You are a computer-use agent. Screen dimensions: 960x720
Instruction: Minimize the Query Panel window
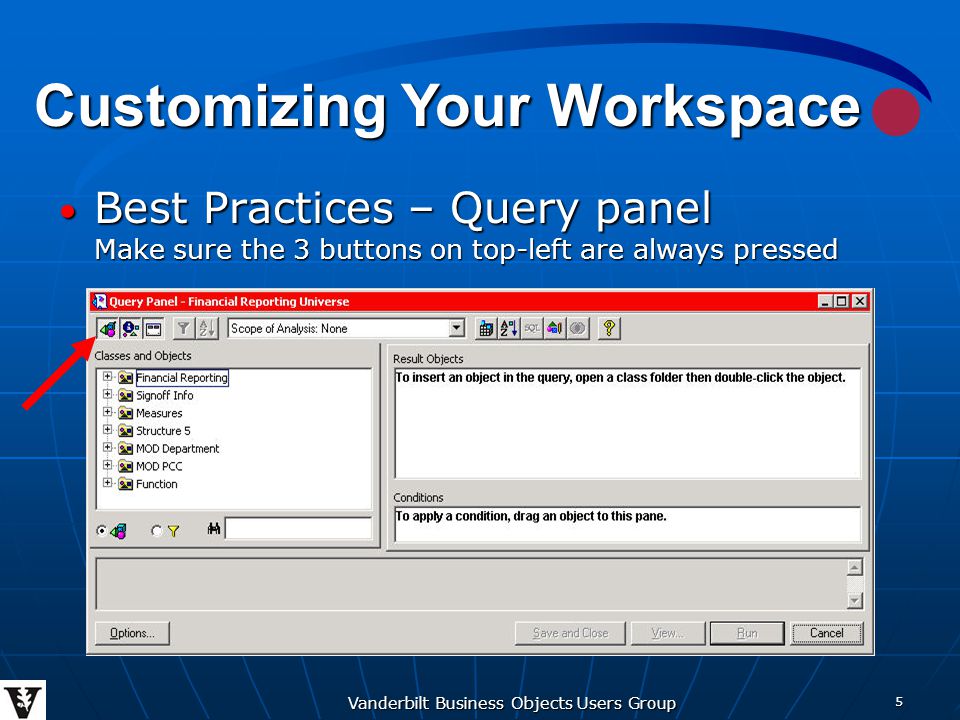(825, 301)
